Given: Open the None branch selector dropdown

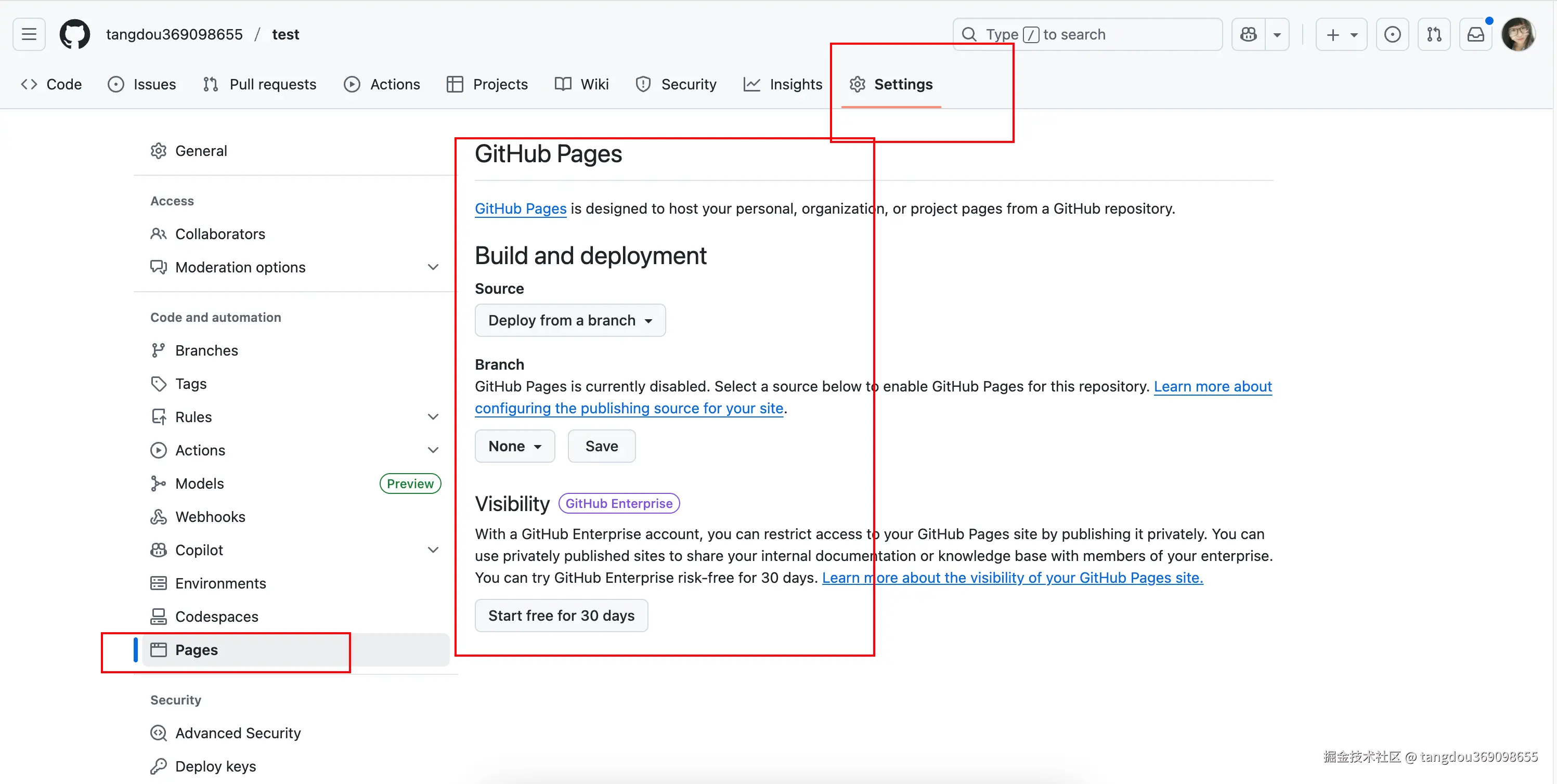Looking at the screenshot, I should [514, 446].
